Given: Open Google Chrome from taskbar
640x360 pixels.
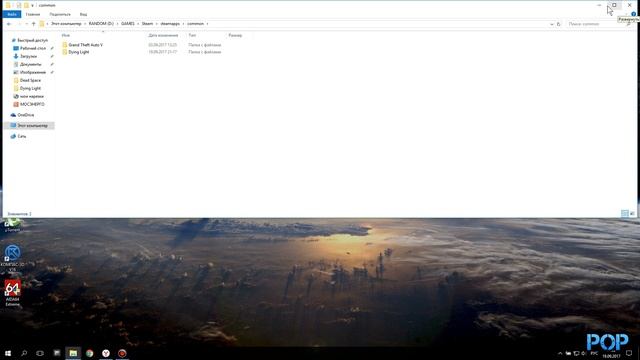Looking at the screenshot, I should coord(89,353).
